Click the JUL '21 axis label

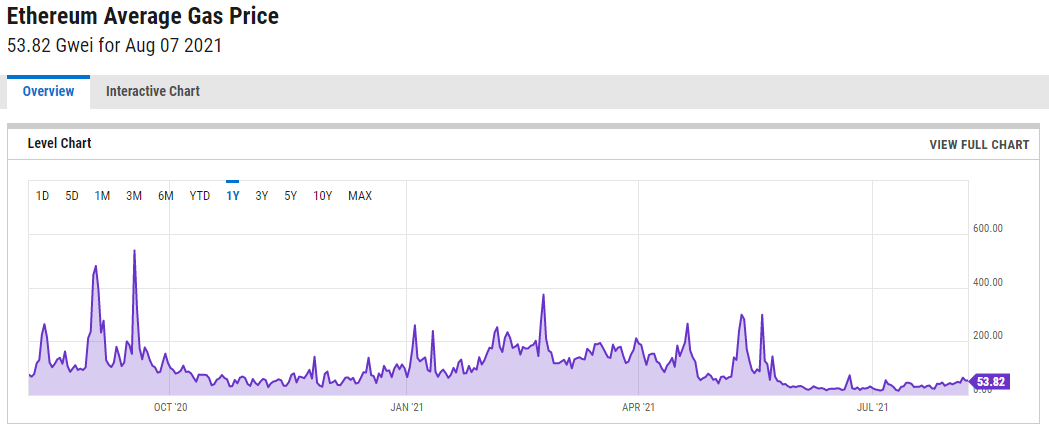(873, 407)
